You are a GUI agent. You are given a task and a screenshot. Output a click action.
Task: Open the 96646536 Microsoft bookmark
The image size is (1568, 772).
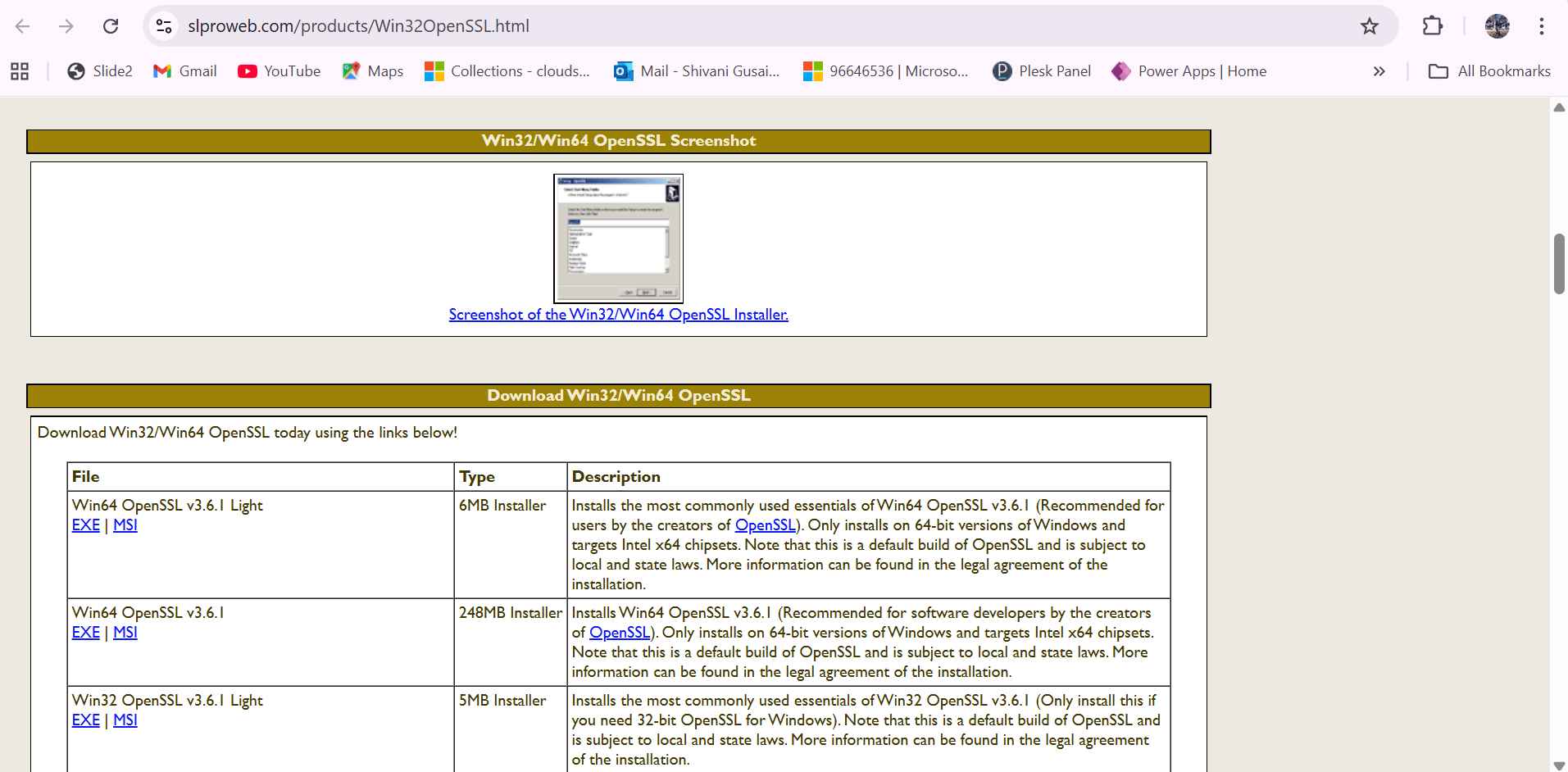coord(886,71)
